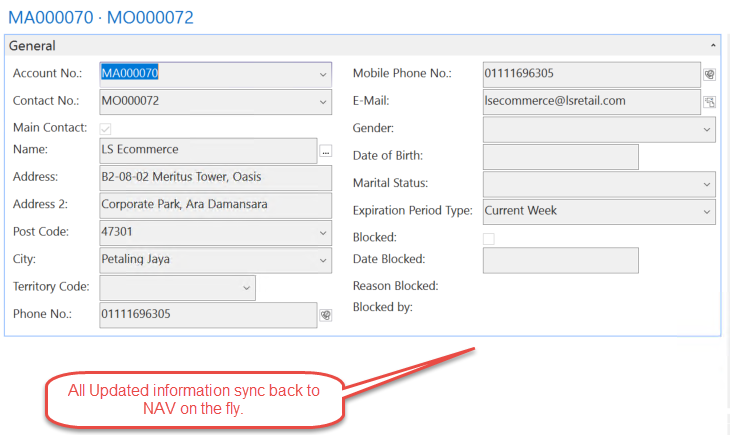Click the E-Mail address text field

(590, 102)
